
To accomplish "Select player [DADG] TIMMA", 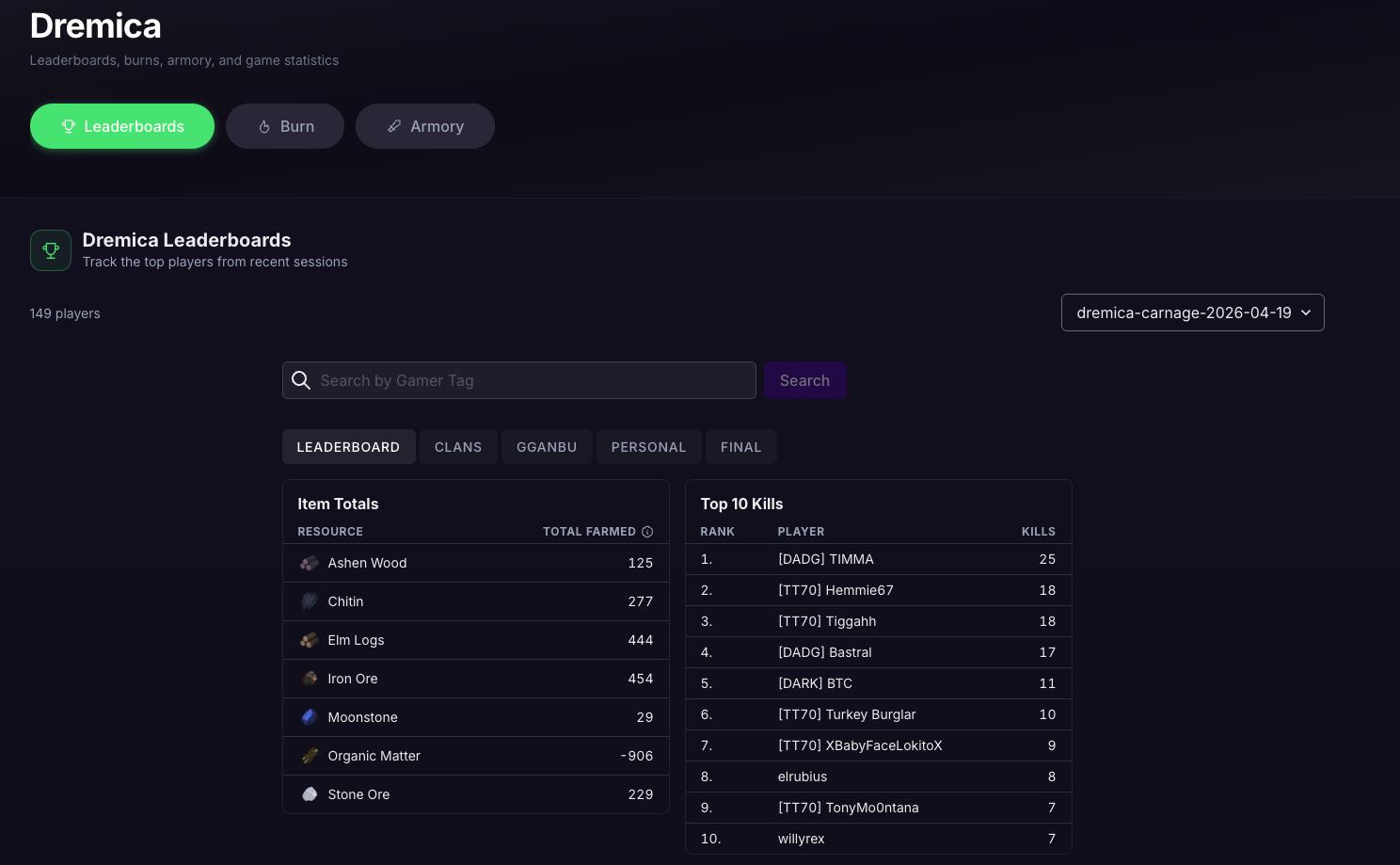I will coord(826,559).
